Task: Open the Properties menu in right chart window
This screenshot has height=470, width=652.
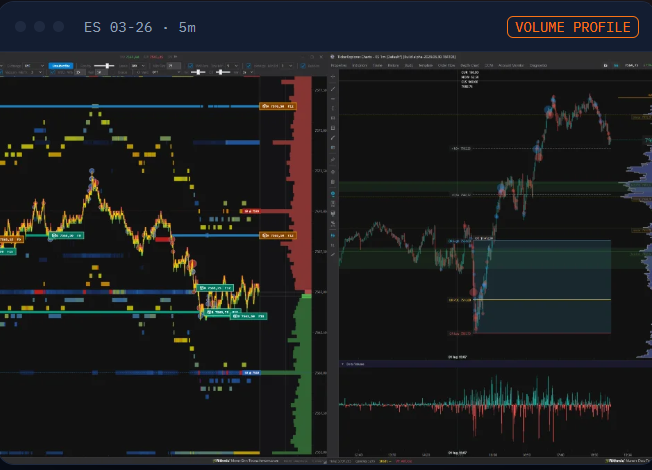Action: click(338, 65)
